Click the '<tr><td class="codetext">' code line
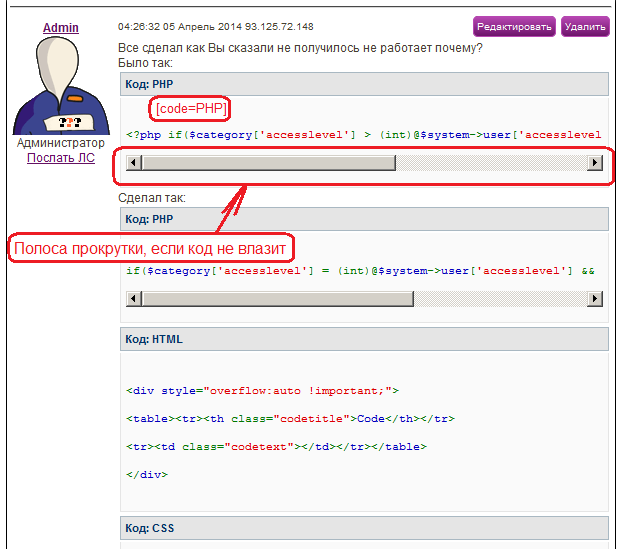627x549 pixels. (276, 447)
